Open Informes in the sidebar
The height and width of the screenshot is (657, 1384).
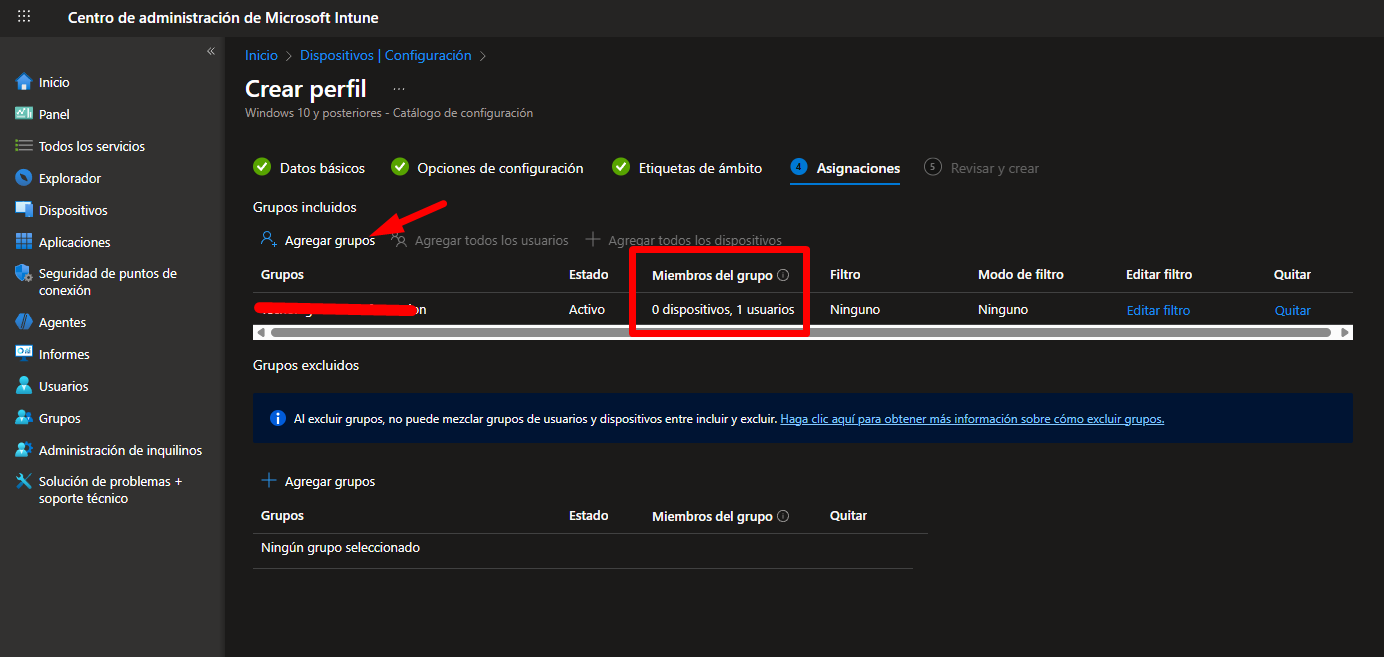64,354
